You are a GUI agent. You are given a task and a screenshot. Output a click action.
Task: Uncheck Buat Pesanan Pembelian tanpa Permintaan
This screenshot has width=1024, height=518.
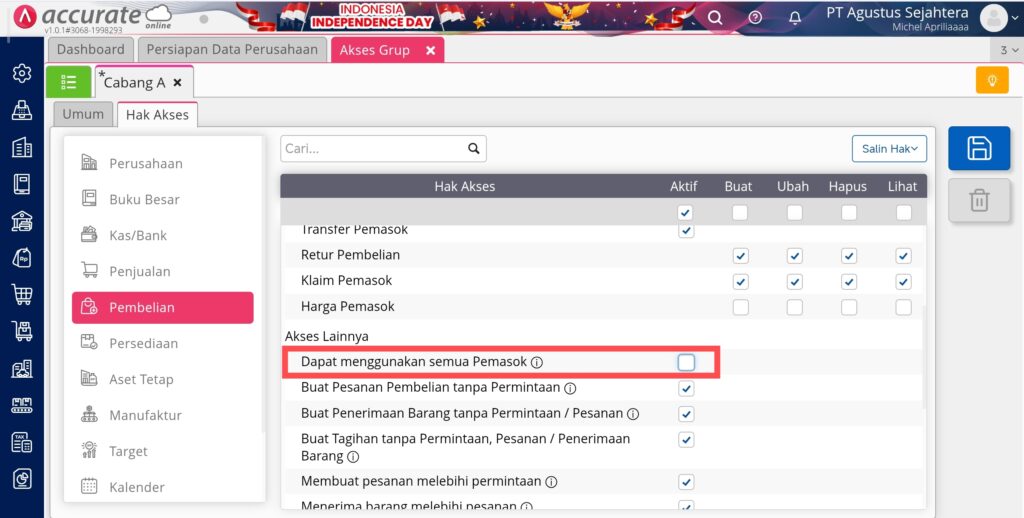[686, 389]
